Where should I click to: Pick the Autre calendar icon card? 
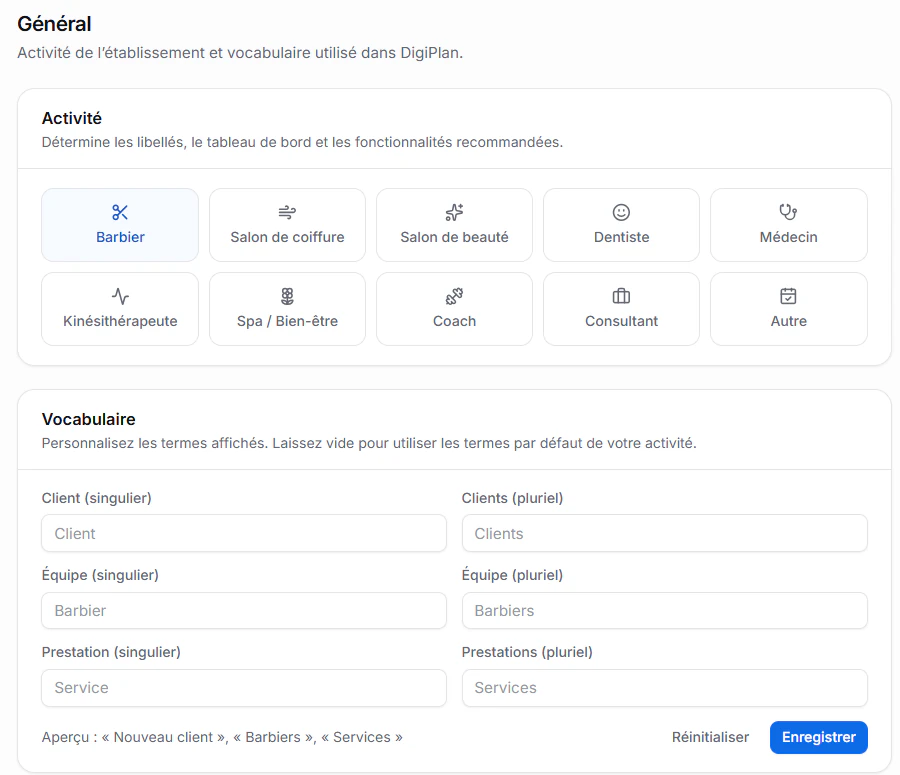pyautogui.click(x=789, y=309)
